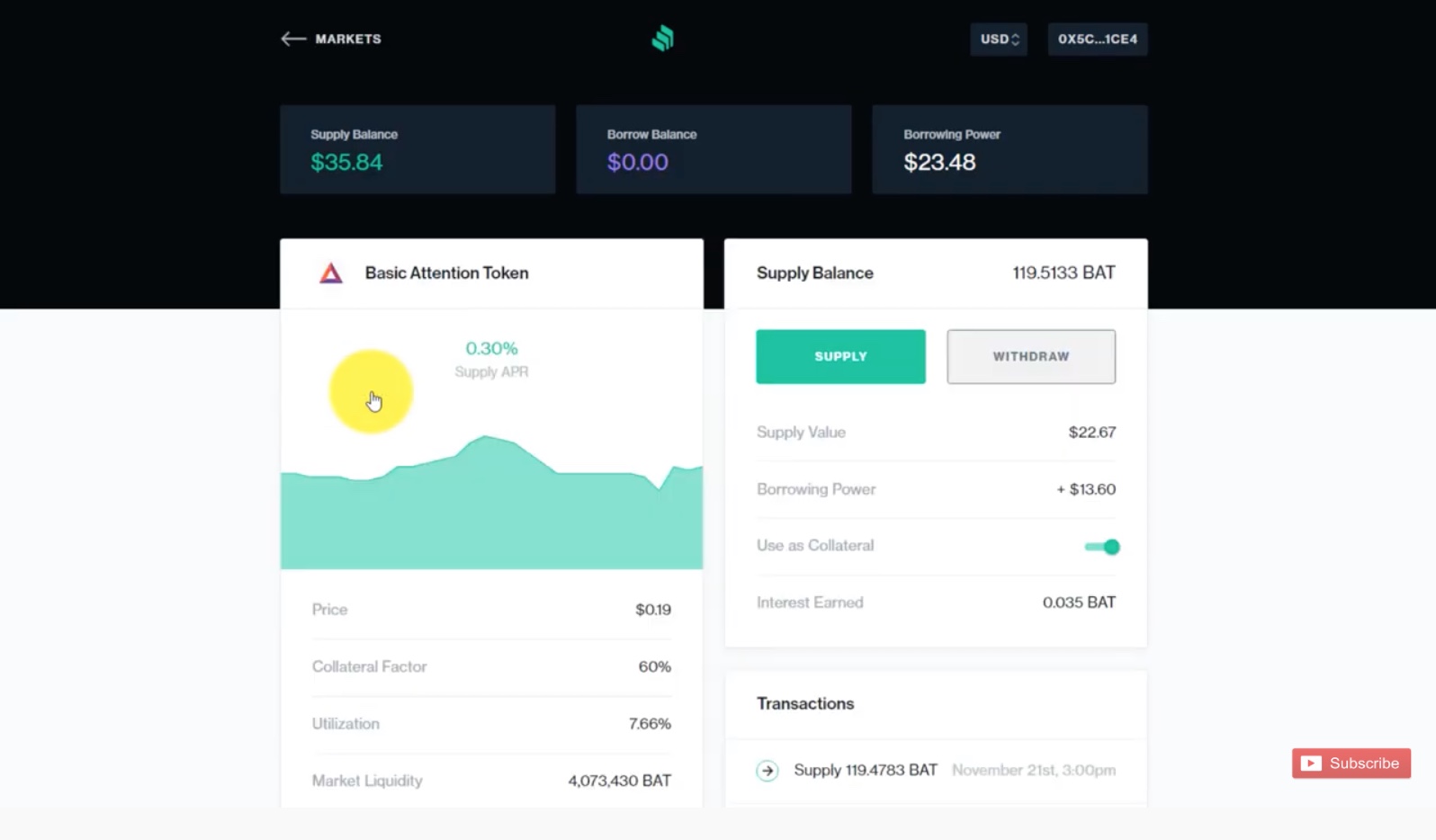
Task: Click the + $13.60 borrowing power value
Action: pyautogui.click(x=1086, y=489)
